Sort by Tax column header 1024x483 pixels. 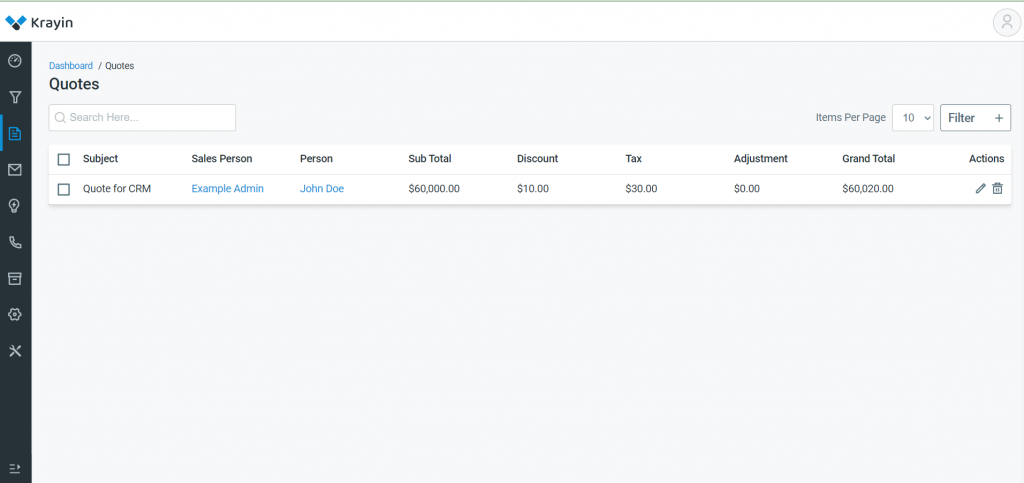(633, 159)
